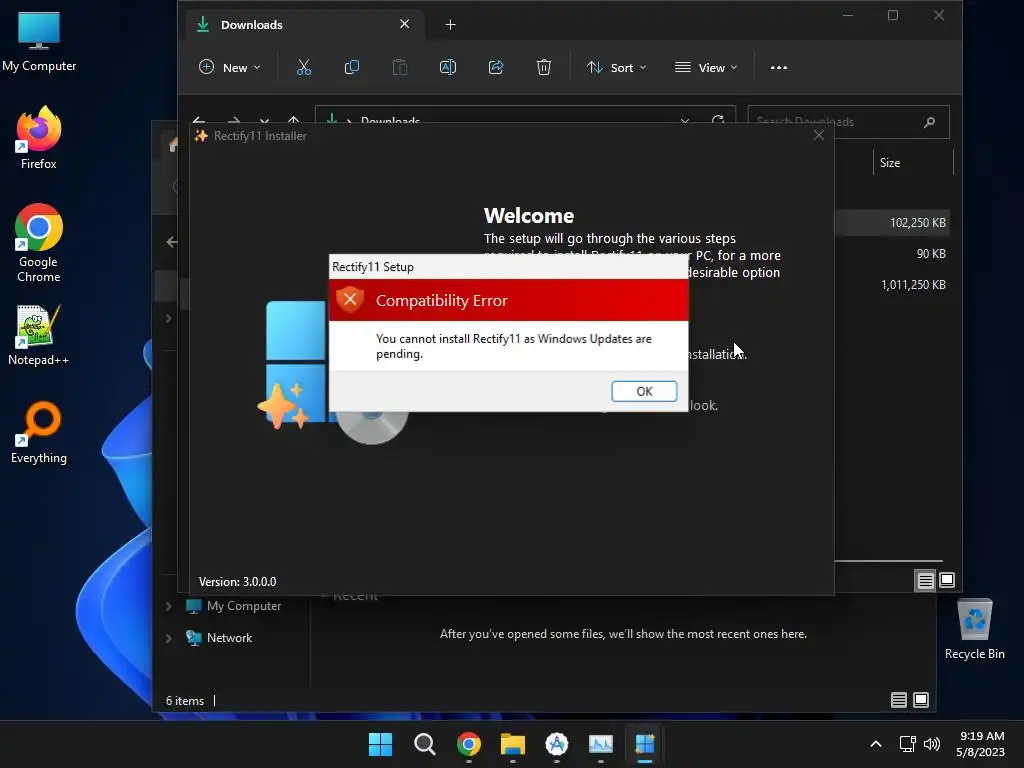Viewport: 1024px width, 768px height.
Task: Open the Sort dropdown
Action: pyautogui.click(x=616, y=67)
